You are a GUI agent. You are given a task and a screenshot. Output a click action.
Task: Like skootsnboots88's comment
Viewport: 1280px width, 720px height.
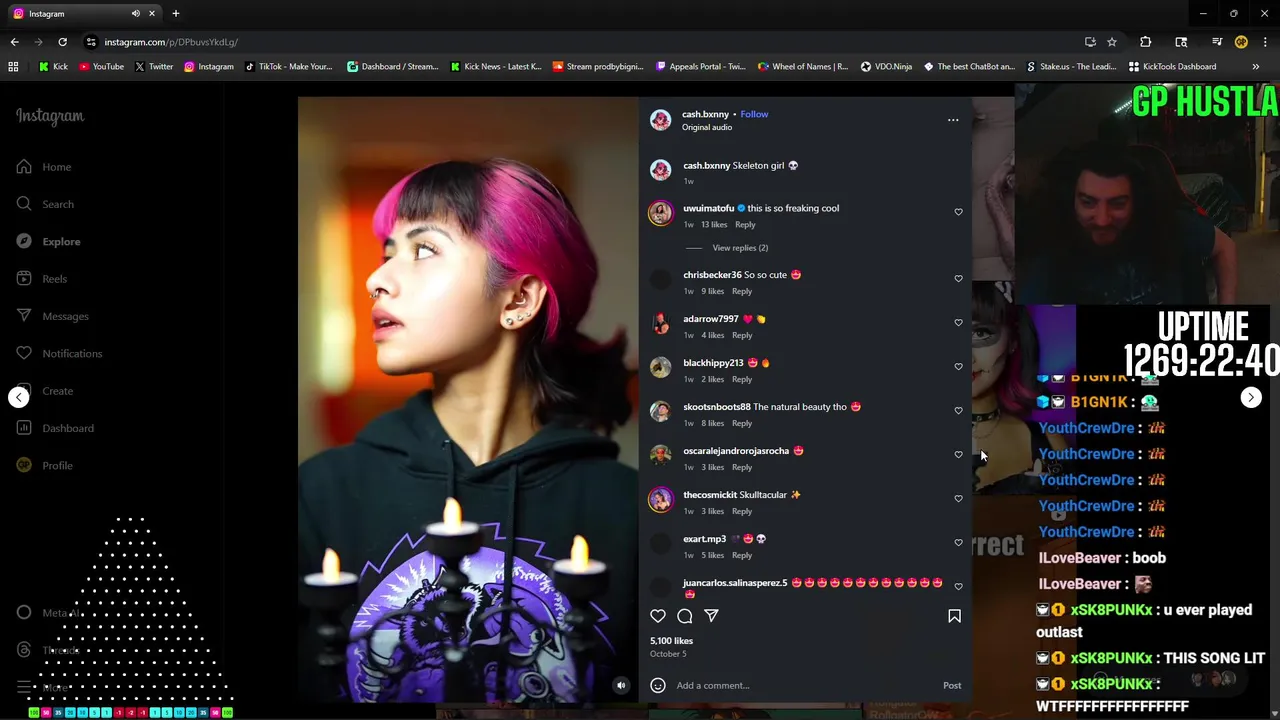point(958,410)
